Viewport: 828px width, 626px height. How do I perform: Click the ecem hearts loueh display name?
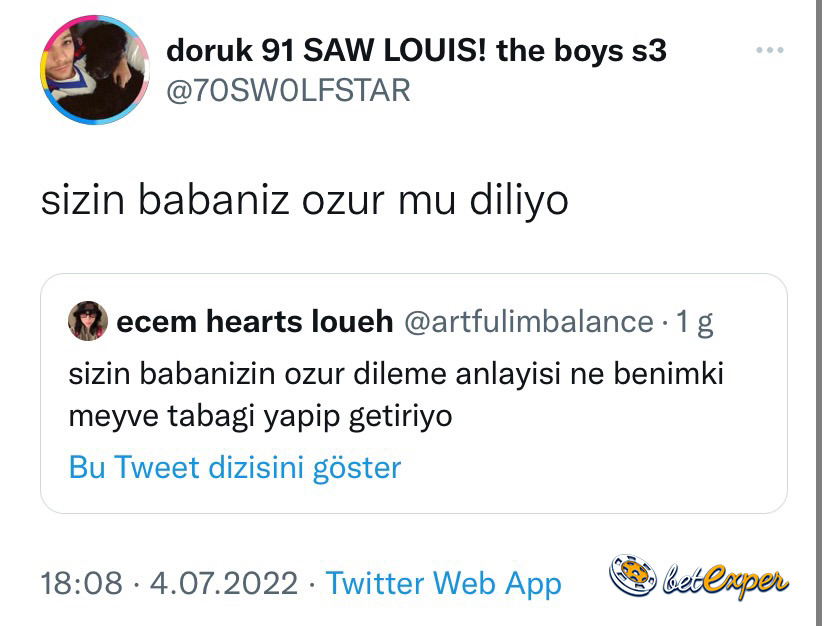[x=255, y=321]
